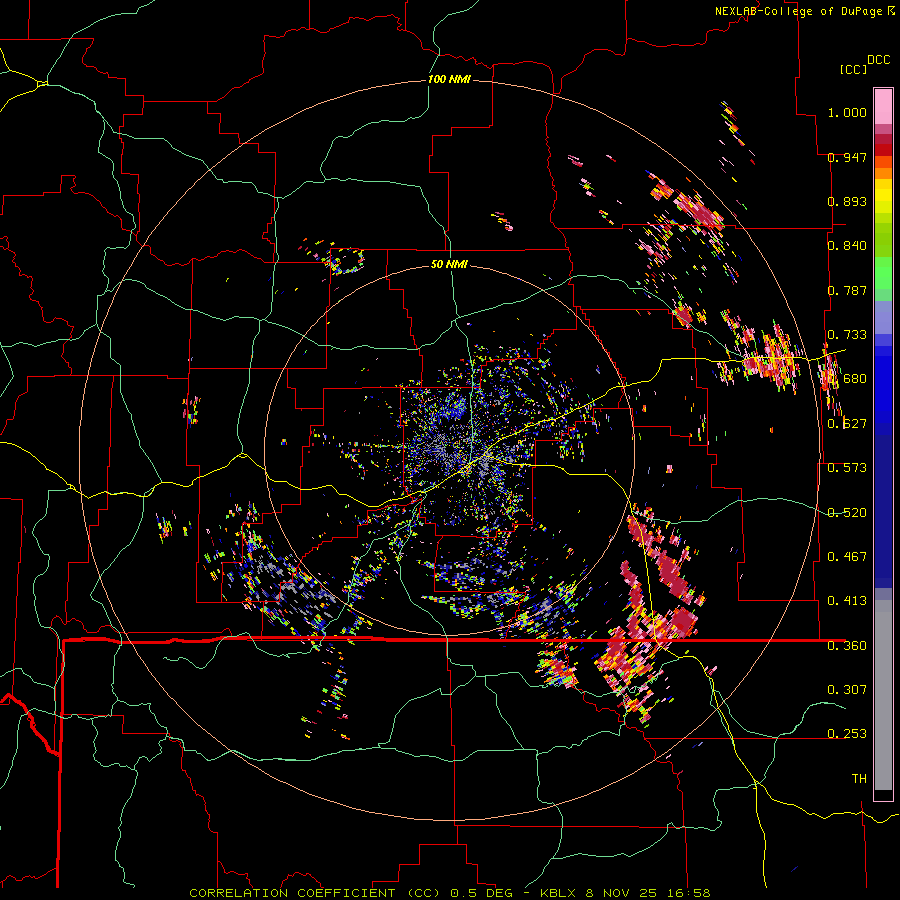Viewport: 900px width, 900px height.
Task: Click the 0.840 color scale value
Action: click(847, 246)
